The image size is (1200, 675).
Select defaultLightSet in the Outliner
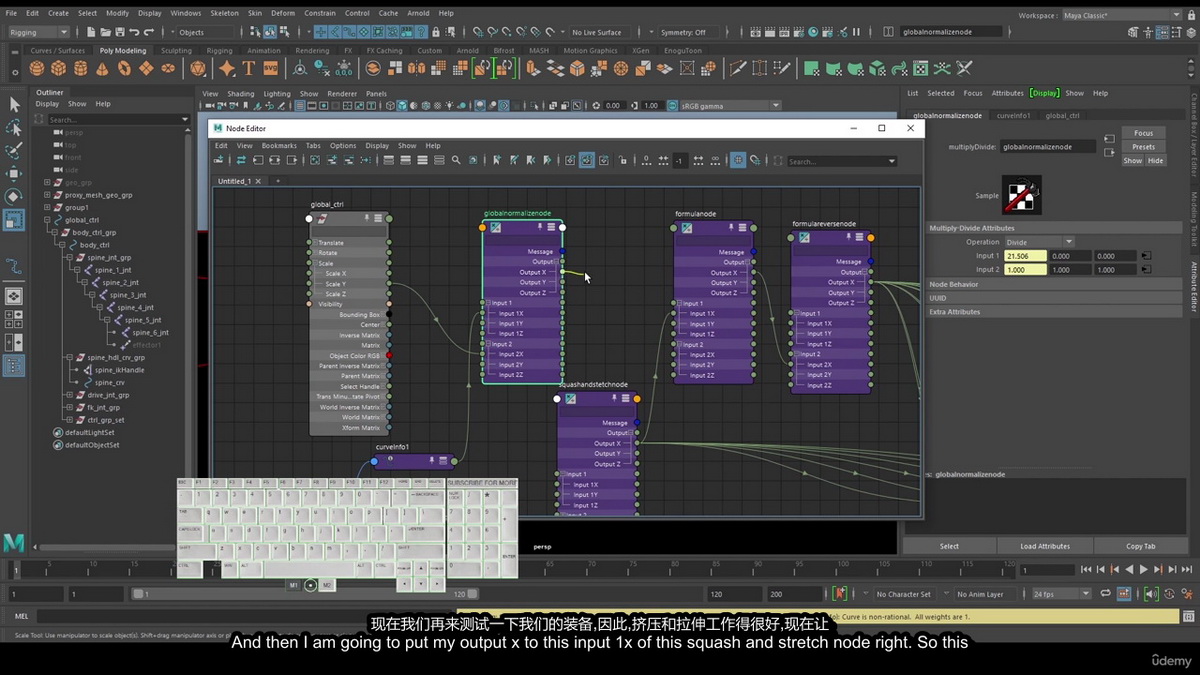(x=90, y=433)
